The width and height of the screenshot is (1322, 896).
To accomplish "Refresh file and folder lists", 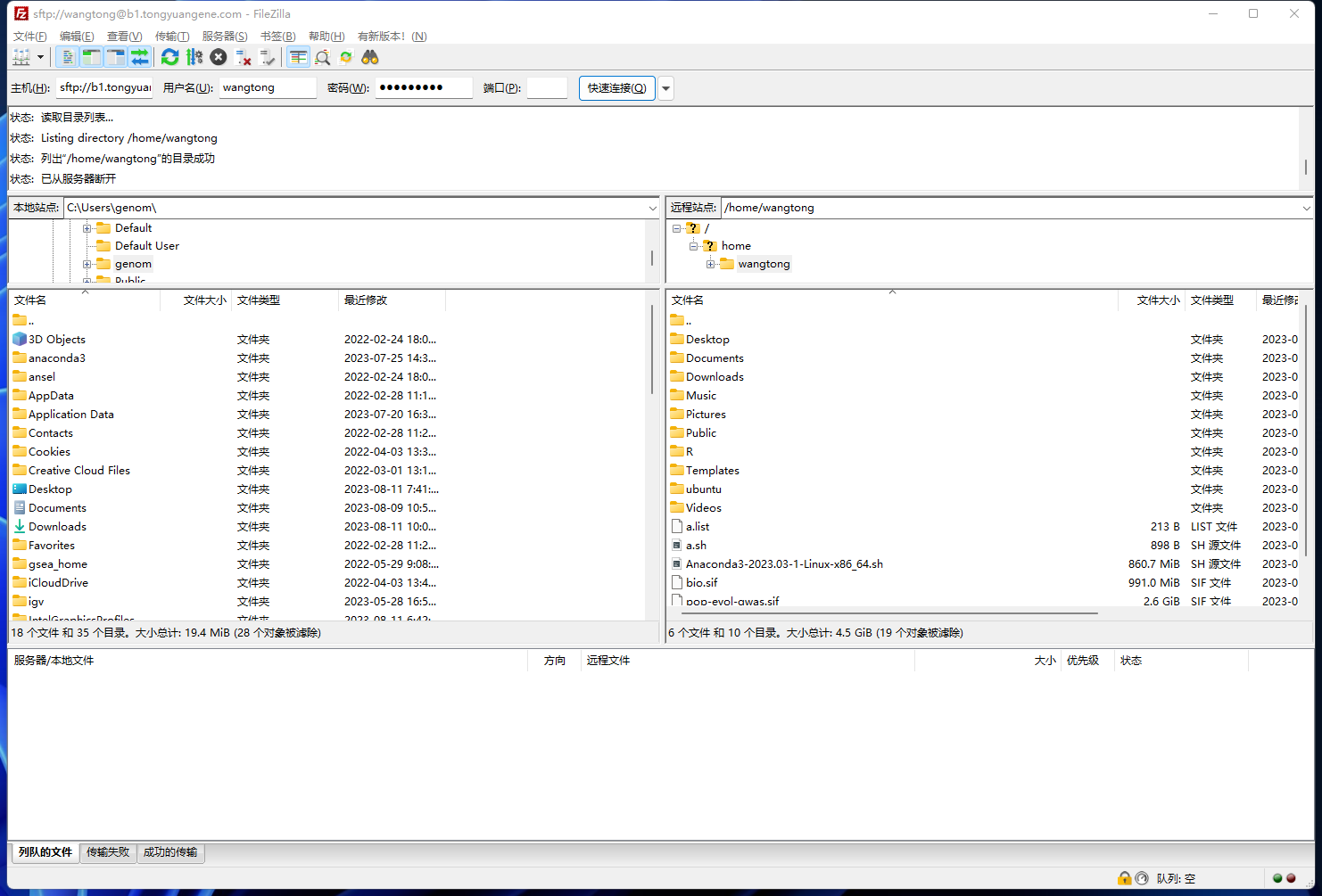I will pos(169,57).
